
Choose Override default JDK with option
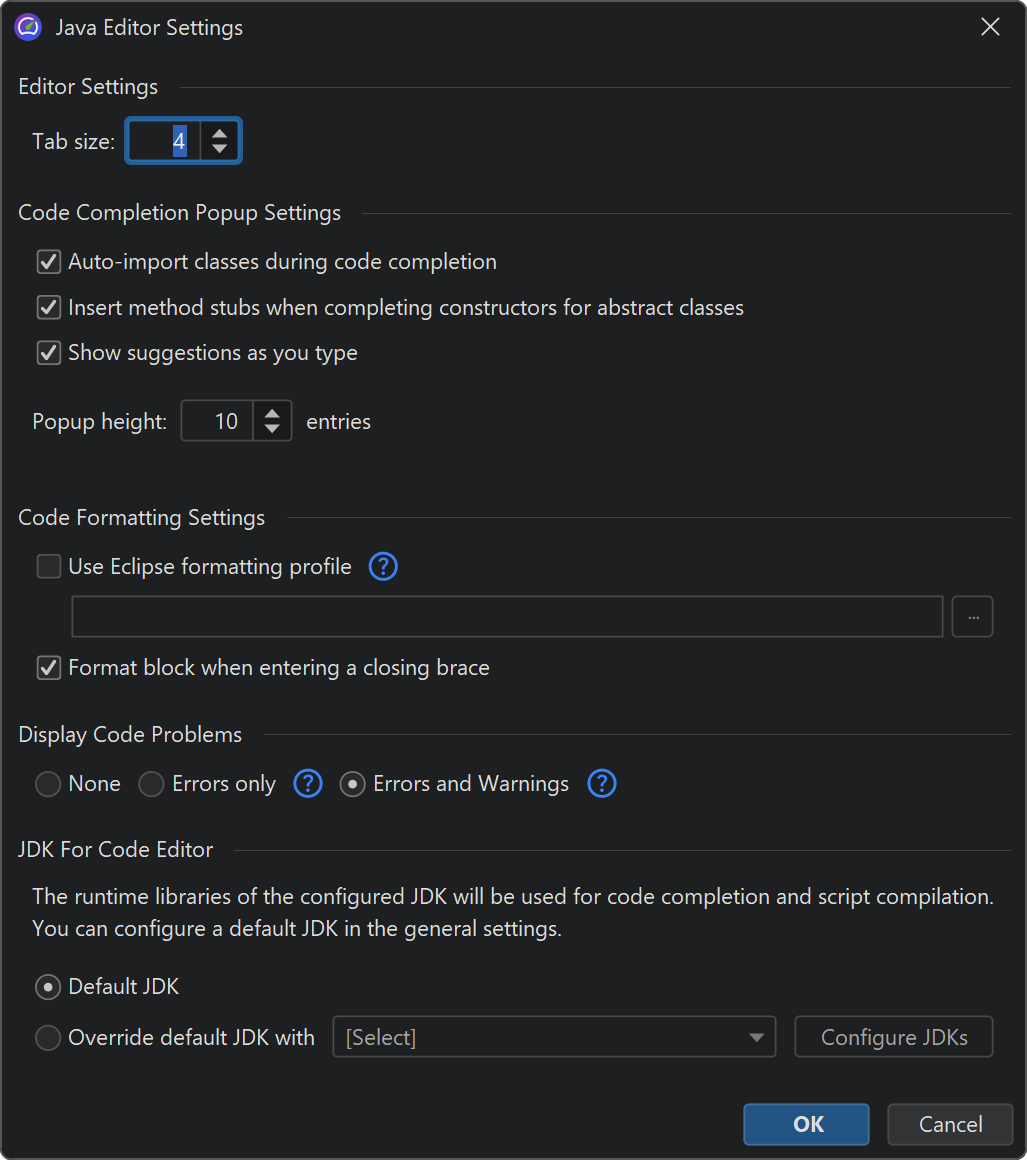click(48, 1038)
